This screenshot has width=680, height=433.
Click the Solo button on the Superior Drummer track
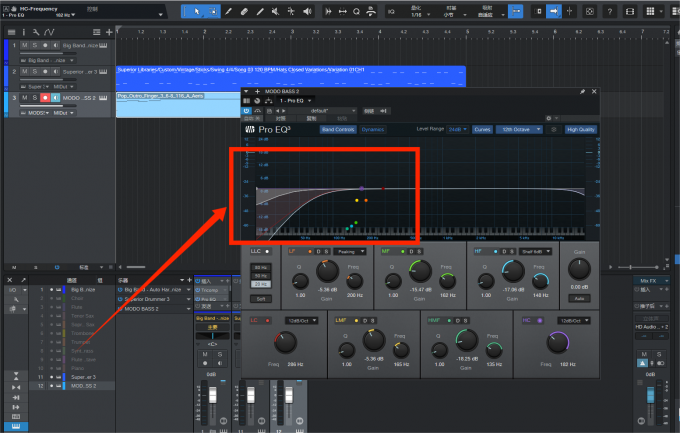34,72
